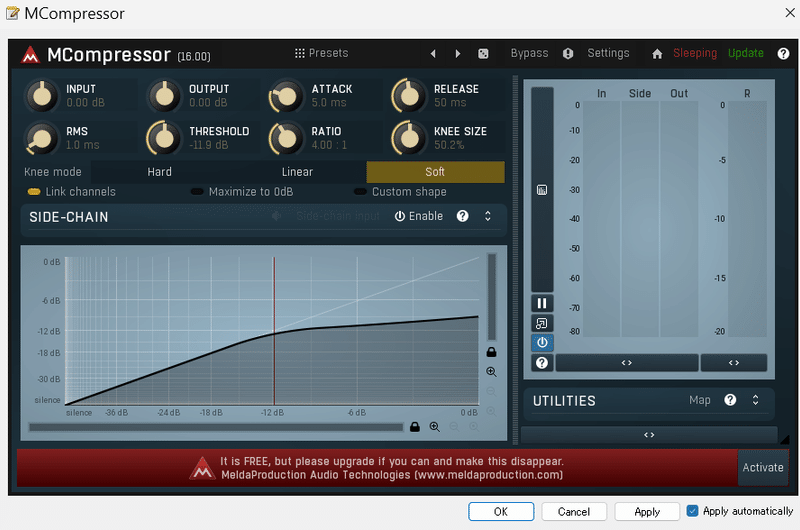Load the next preset arrow
Viewport: 800px width, 530px height.
pos(458,54)
